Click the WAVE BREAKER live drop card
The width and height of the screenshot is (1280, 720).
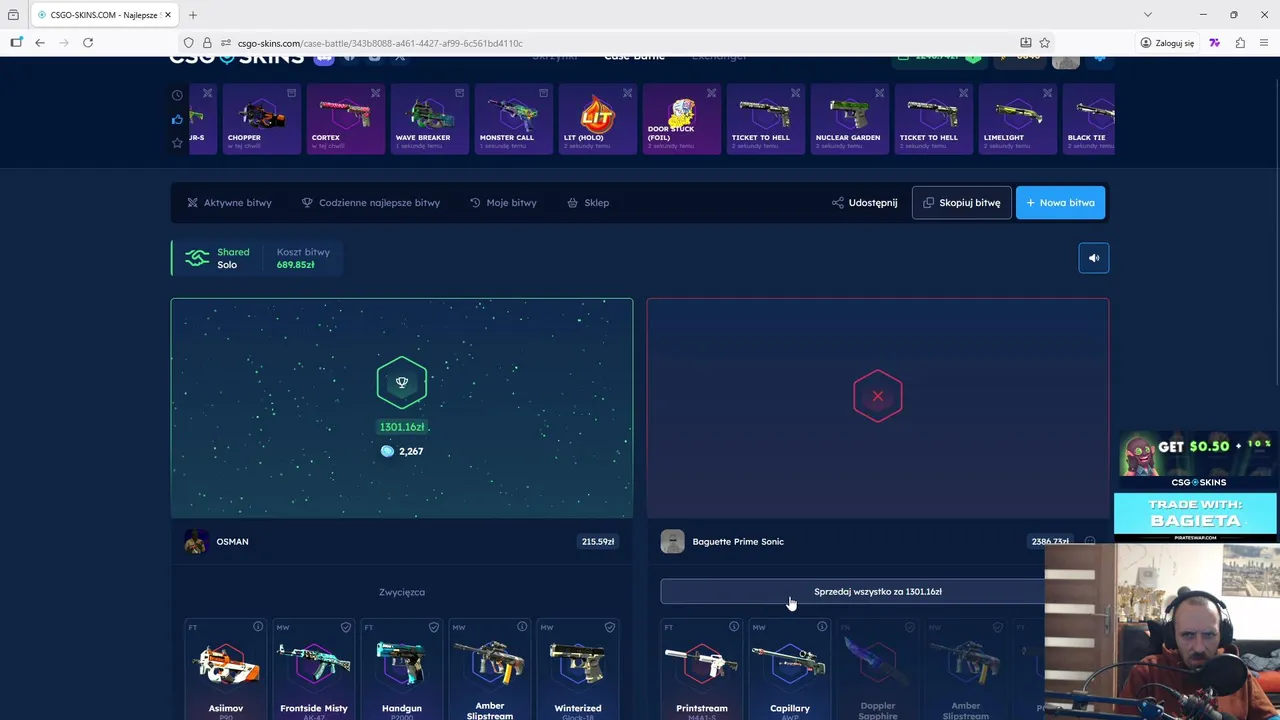tap(429, 119)
